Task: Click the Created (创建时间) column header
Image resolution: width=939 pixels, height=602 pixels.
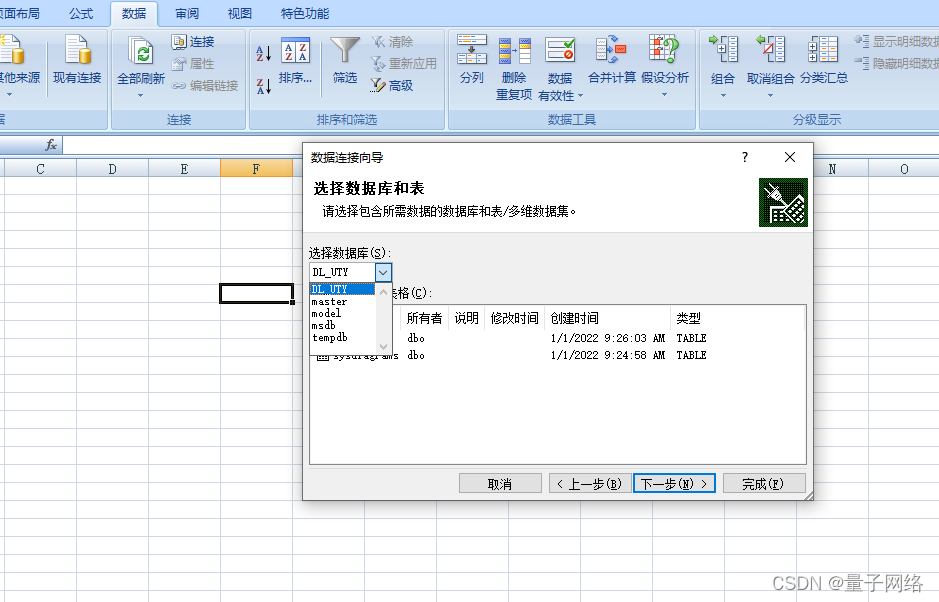Action: click(607, 318)
